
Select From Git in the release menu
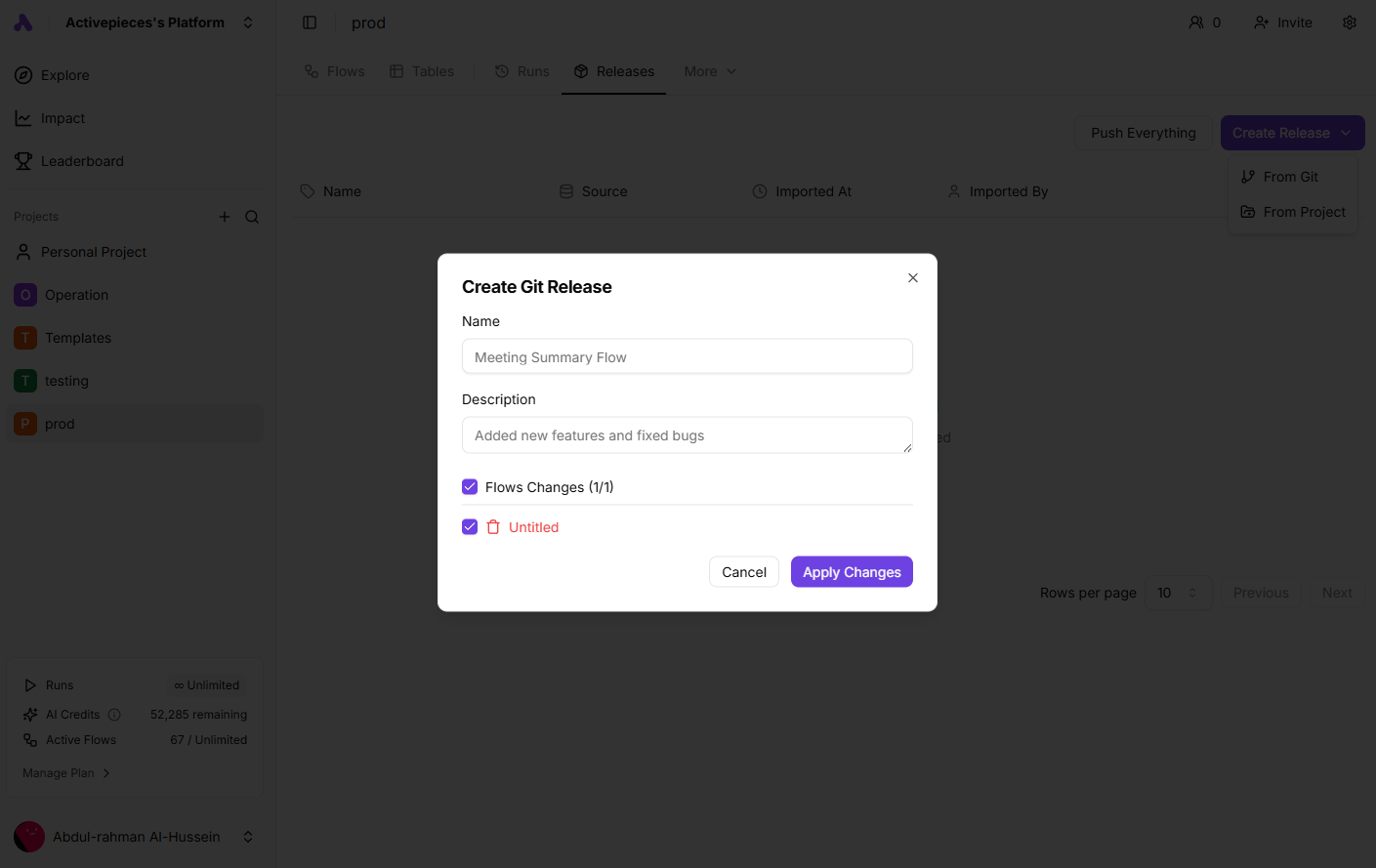pyautogui.click(x=1291, y=177)
